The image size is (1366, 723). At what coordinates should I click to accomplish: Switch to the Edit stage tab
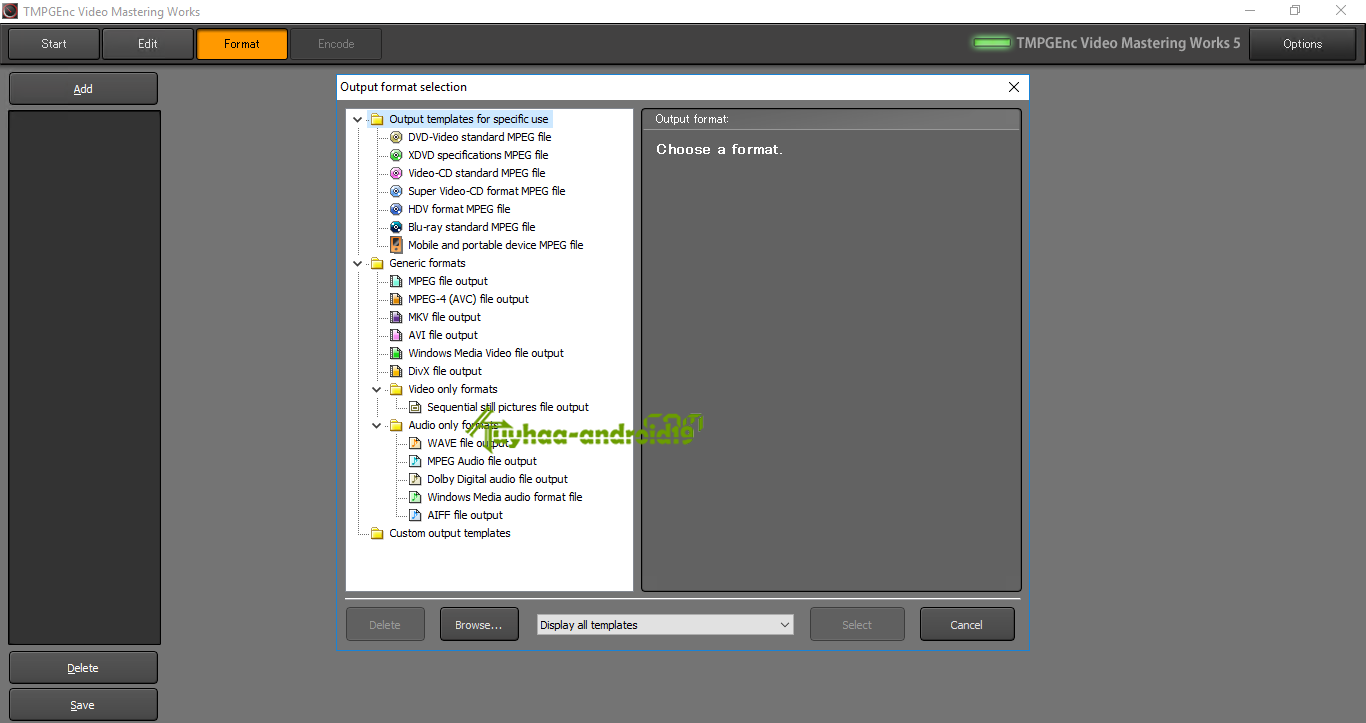[x=148, y=44]
